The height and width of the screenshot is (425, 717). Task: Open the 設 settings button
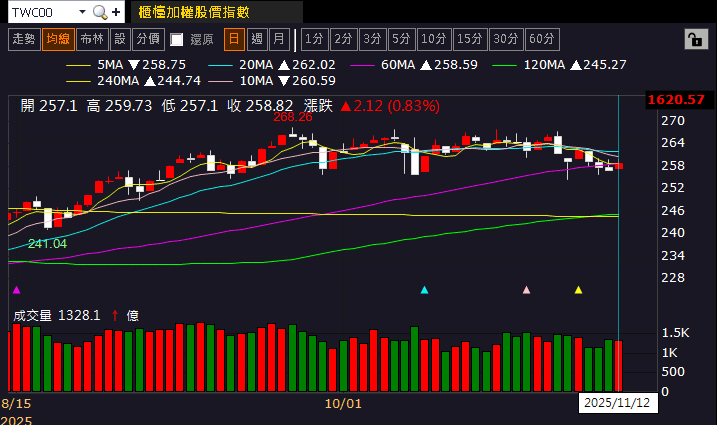pyautogui.click(x=120, y=39)
